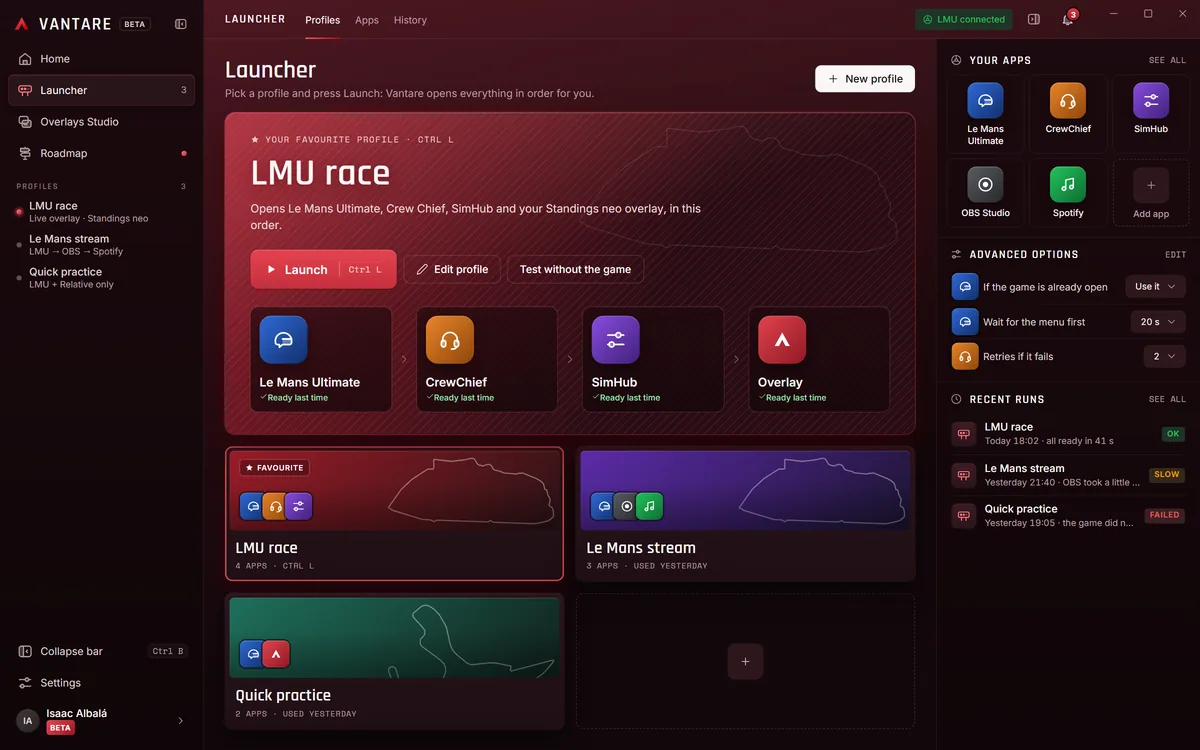Click the Your Apps header icon
The image size is (1200, 750).
pos(957,60)
